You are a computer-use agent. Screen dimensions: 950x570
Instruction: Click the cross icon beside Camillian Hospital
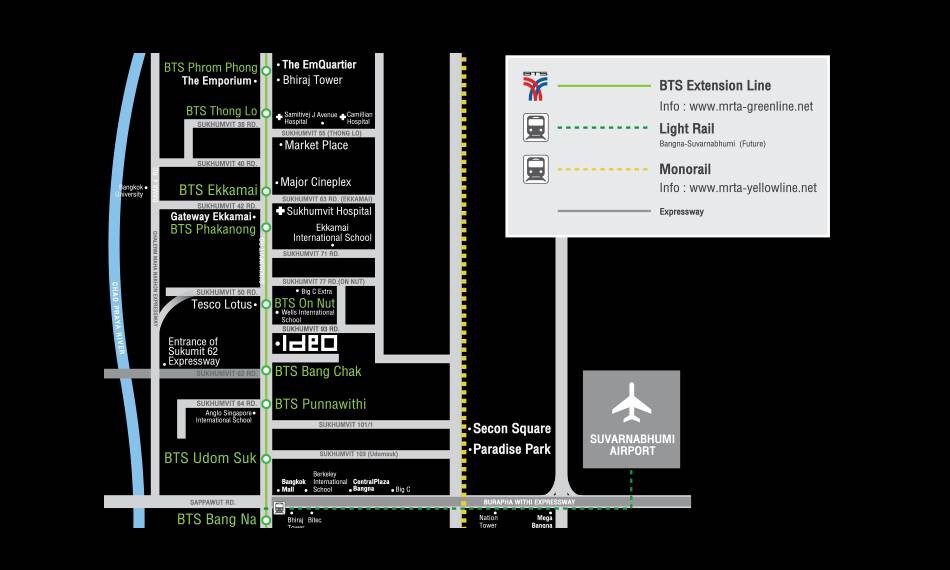tap(342, 117)
